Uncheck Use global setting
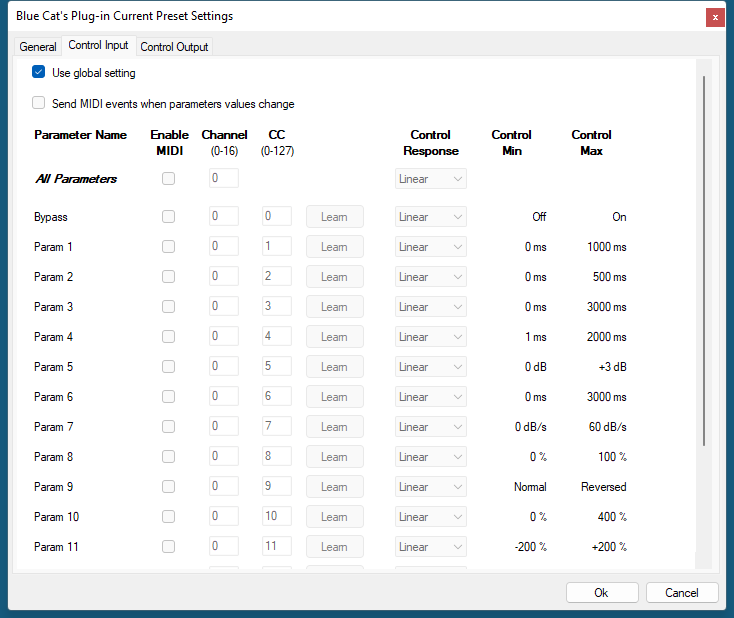 [x=38, y=72]
